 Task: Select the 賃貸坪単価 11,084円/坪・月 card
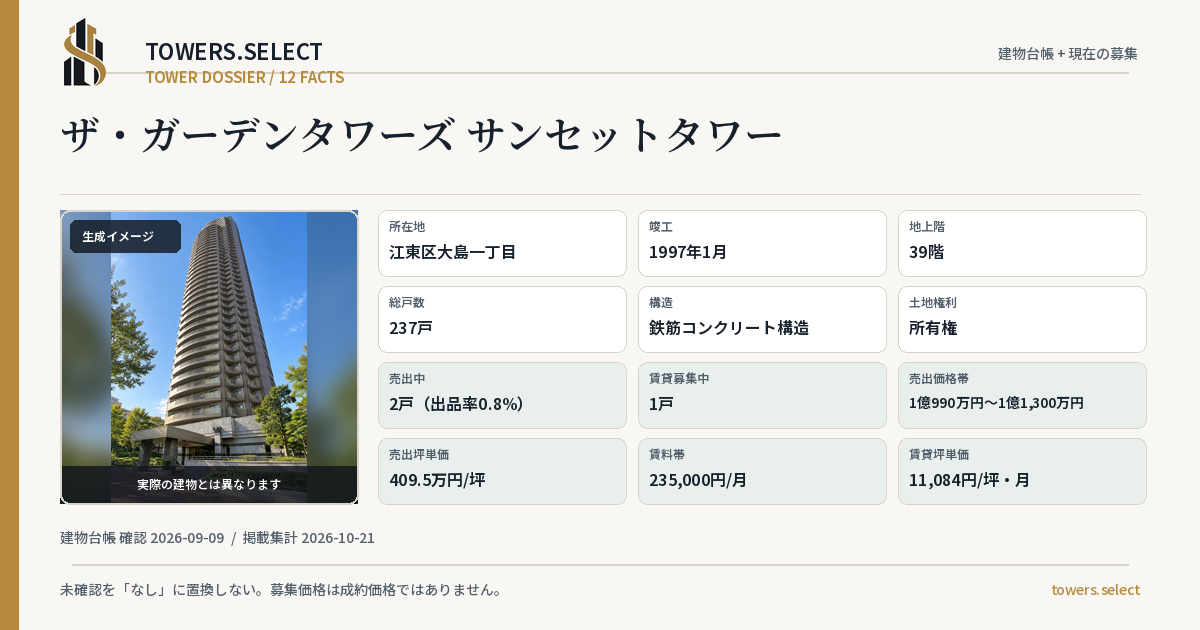point(1022,471)
